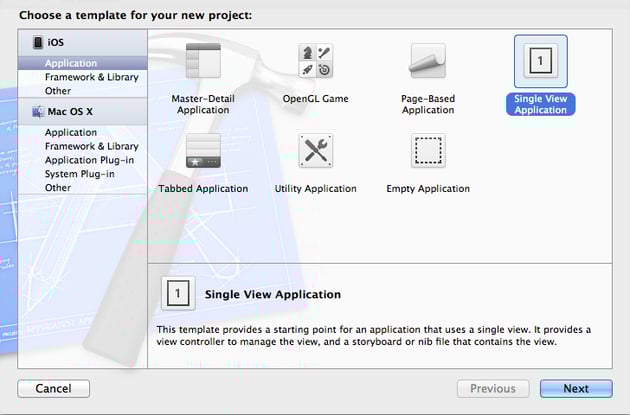The image size is (630, 415).
Task: Select the Mac OS X Other category
Action: point(58,188)
